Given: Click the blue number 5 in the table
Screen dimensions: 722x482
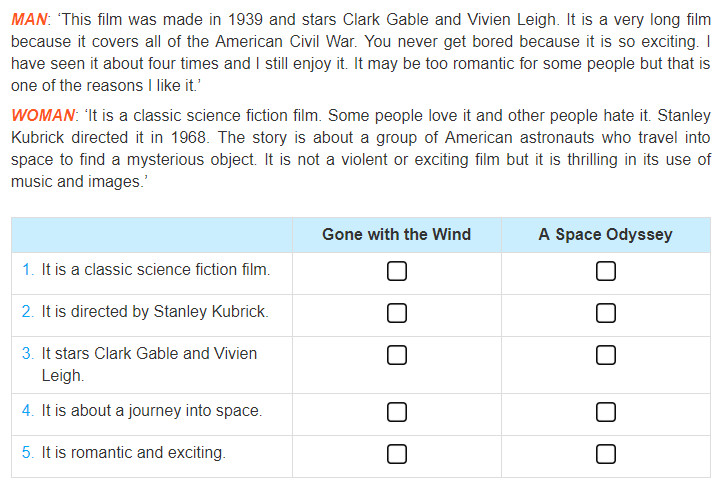Looking at the screenshot, I should point(27,452).
